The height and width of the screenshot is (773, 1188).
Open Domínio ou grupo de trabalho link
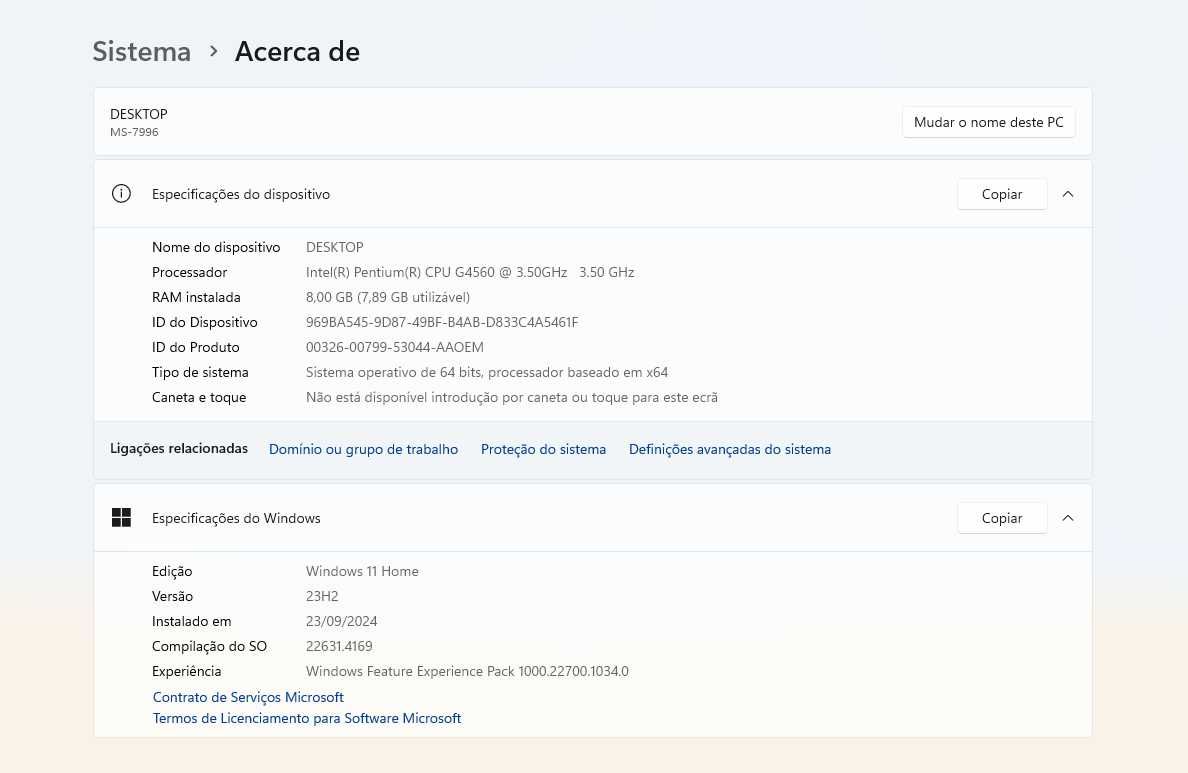point(363,449)
